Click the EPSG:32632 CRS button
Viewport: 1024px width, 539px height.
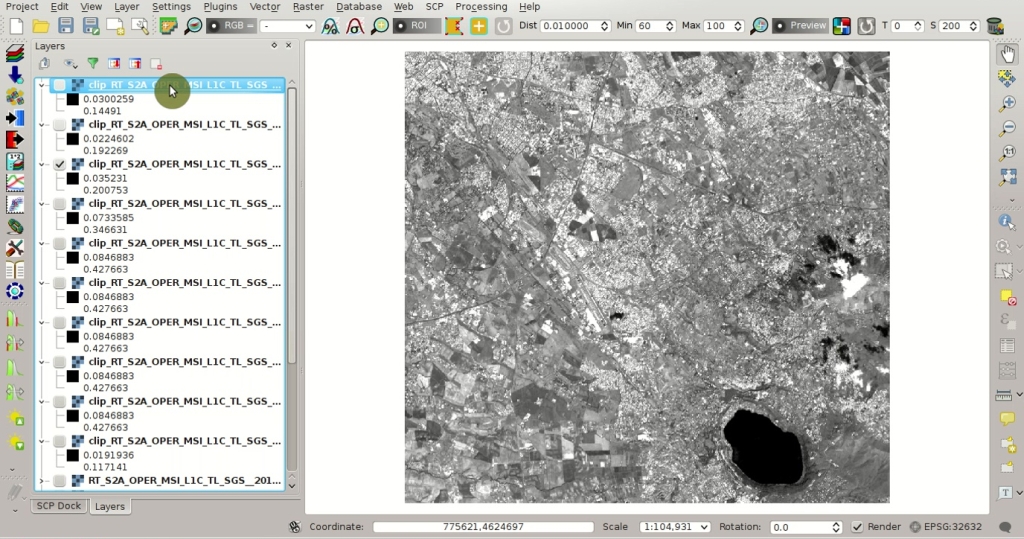click(946, 527)
